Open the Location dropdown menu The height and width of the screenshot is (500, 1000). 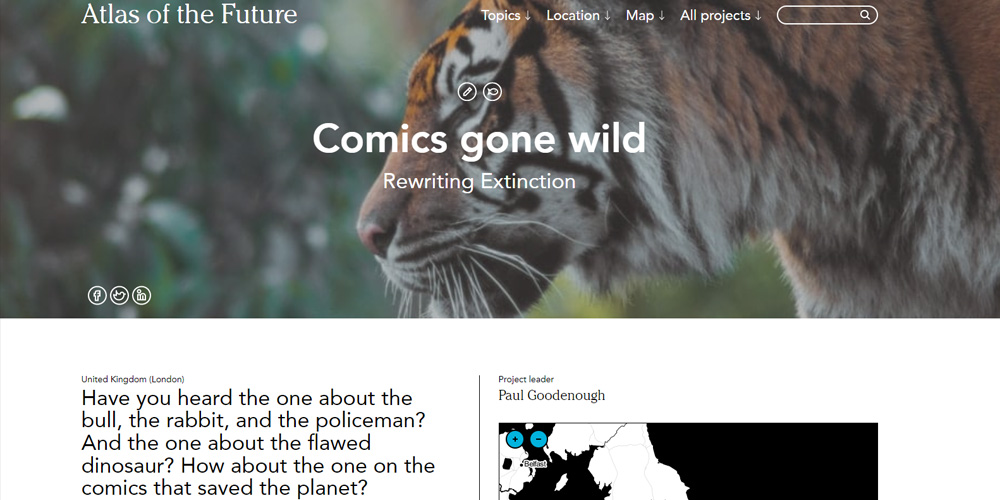[x=578, y=15]
